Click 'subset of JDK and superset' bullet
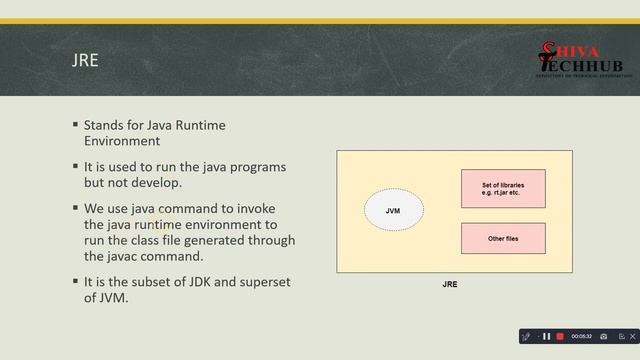 pyautogui.click(x=187, y=290)
